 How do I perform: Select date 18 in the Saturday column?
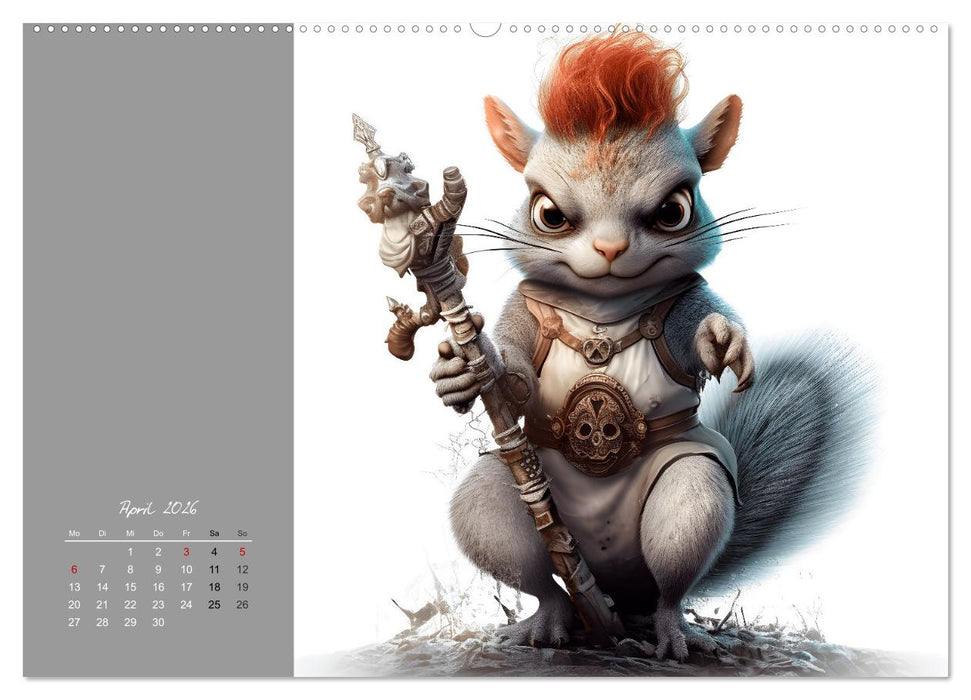pos(215,586)
